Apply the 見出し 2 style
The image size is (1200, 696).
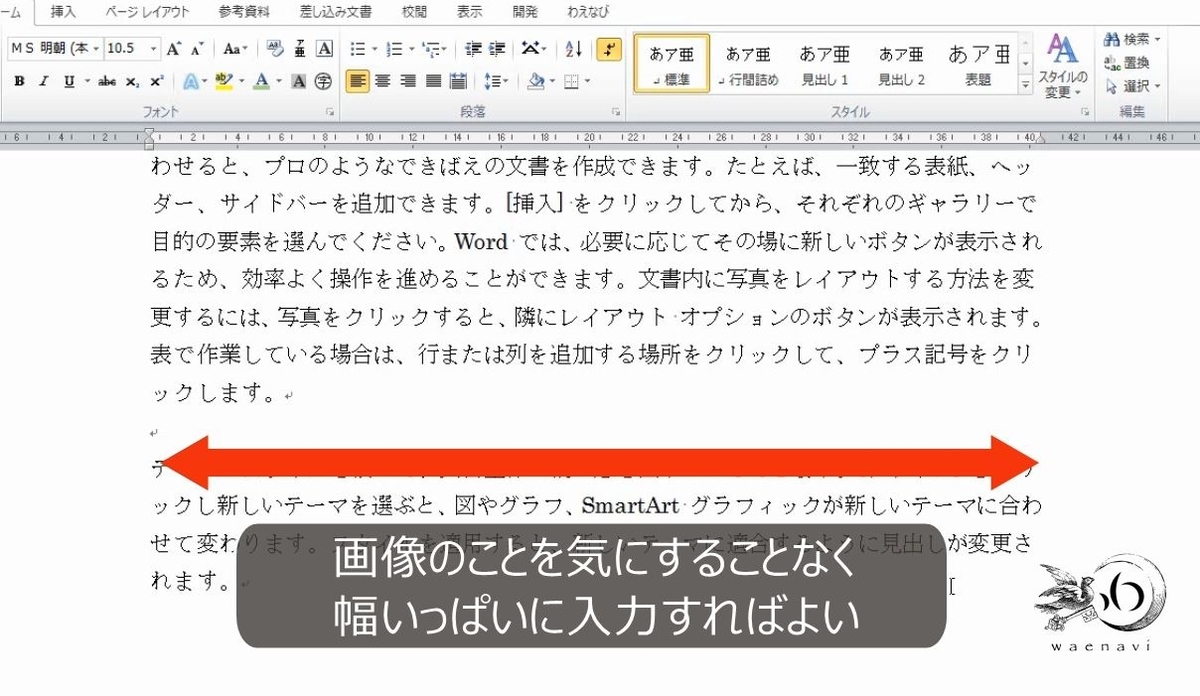(902, 64)
